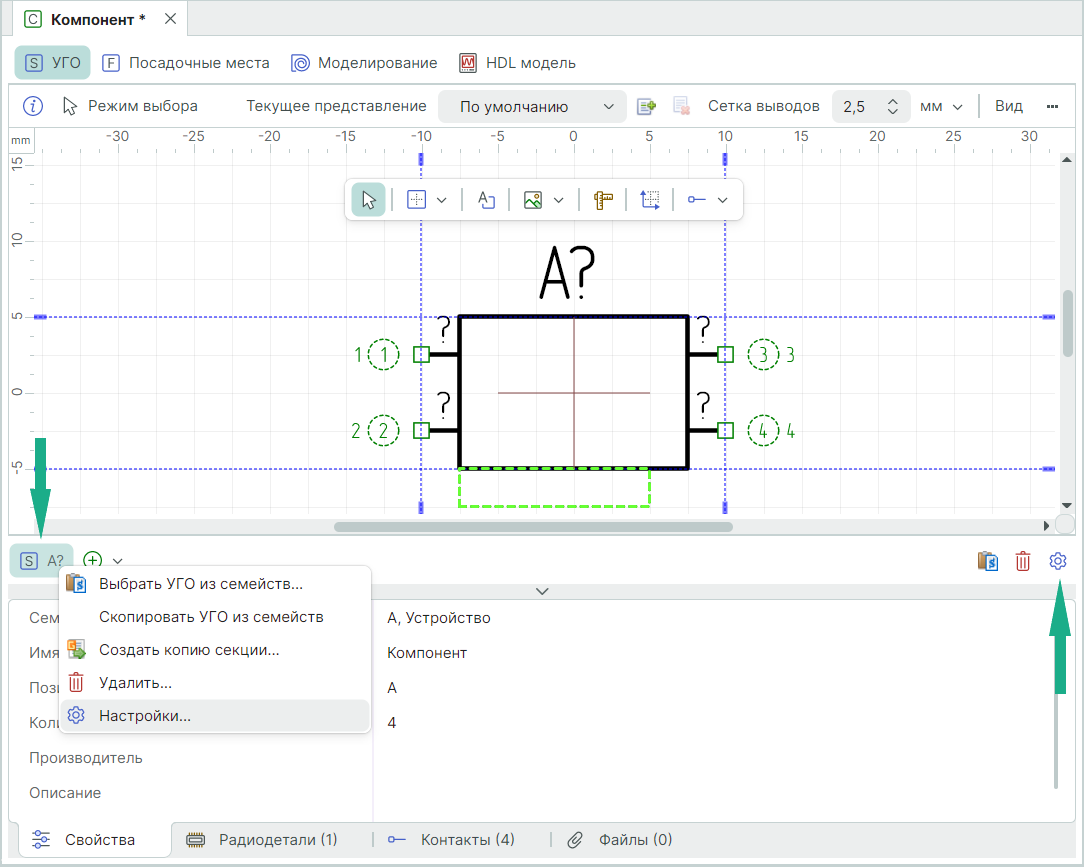Choose Настройки... from the context menu
The image size is (1084, 867).
pos(145,716)
